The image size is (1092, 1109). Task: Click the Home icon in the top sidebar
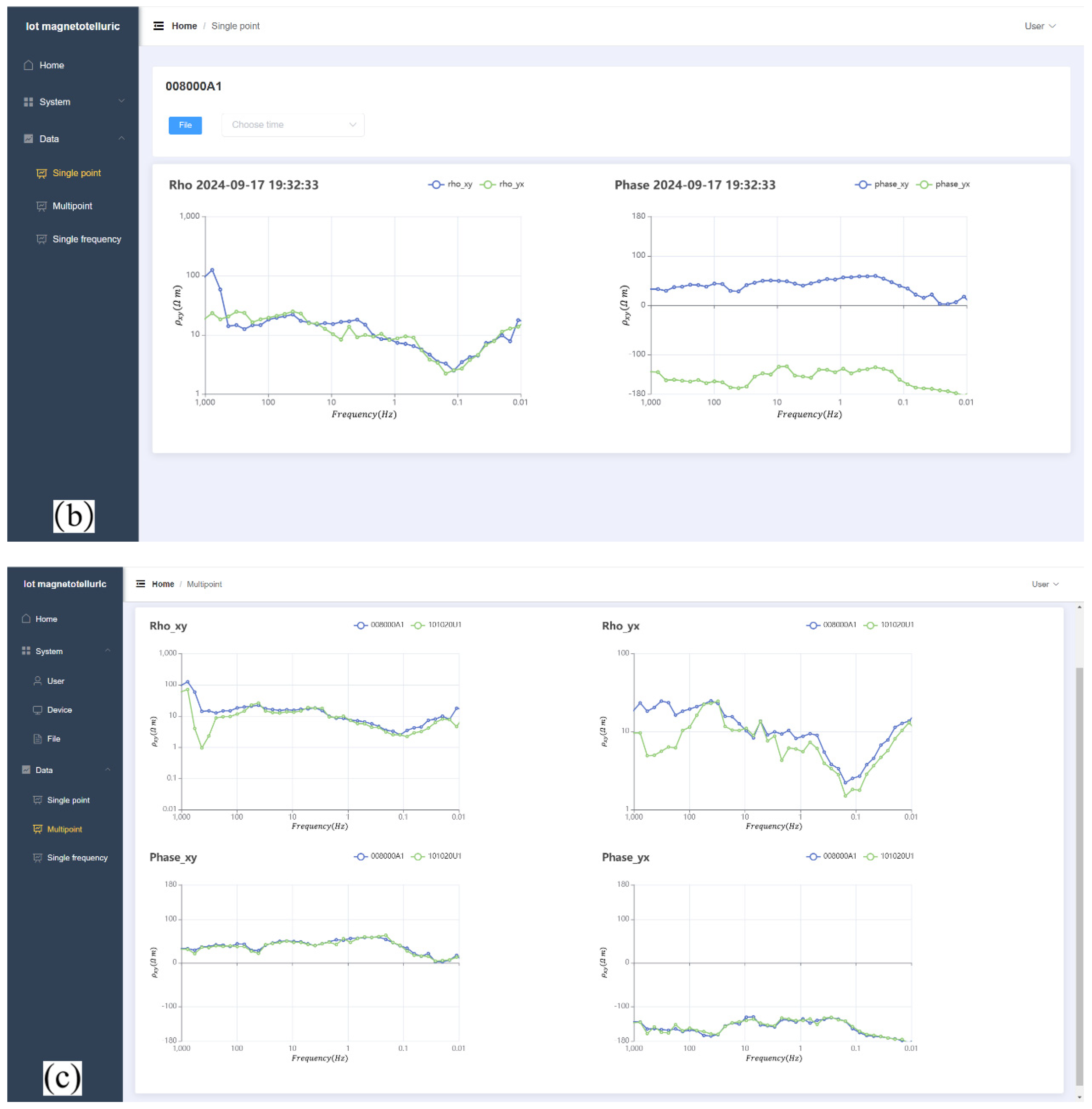(x=28, y=65)
